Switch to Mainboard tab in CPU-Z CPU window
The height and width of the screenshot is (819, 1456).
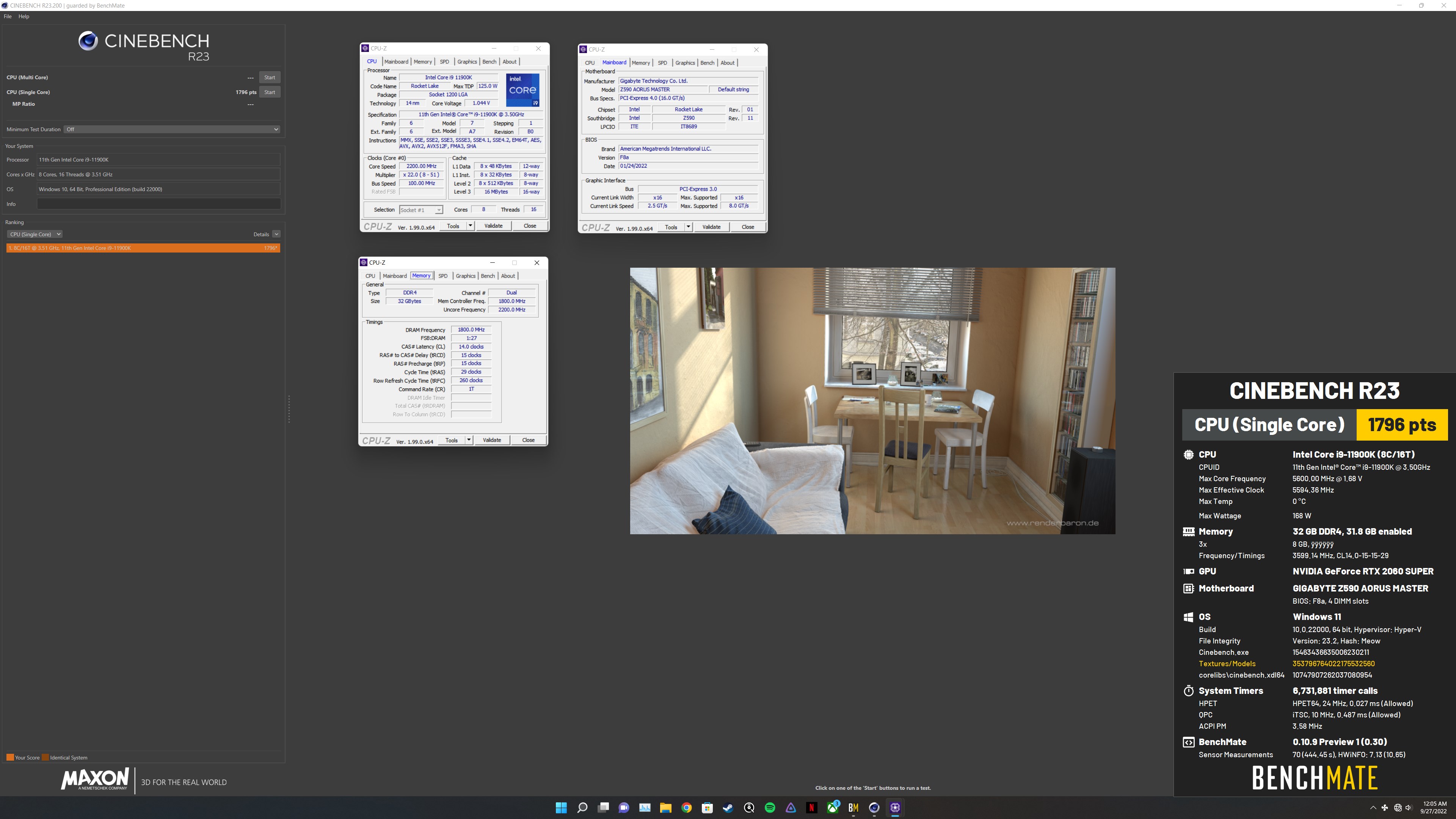click(x=396, y=61)
